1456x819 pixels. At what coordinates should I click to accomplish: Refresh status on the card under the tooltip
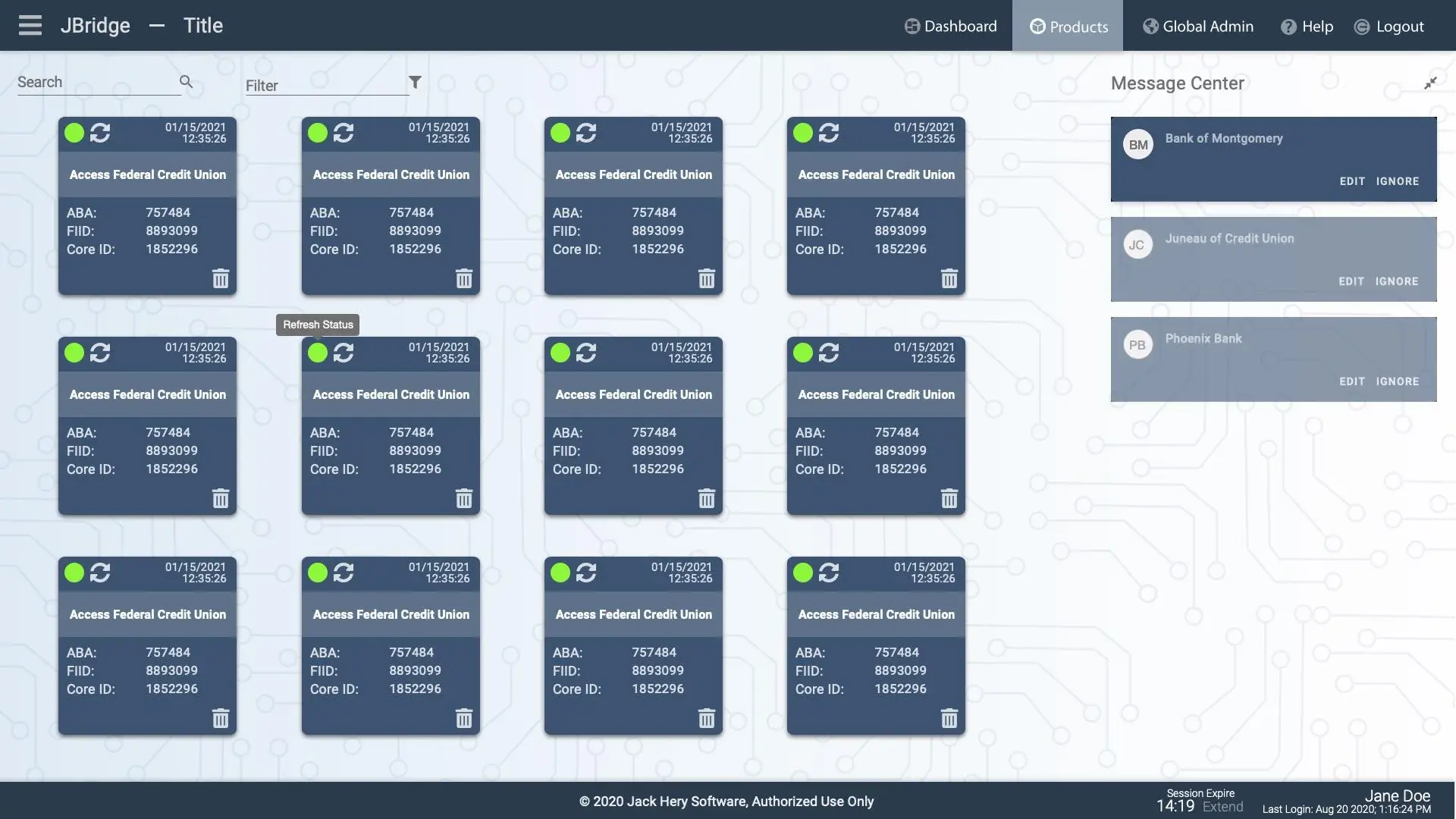344,353
